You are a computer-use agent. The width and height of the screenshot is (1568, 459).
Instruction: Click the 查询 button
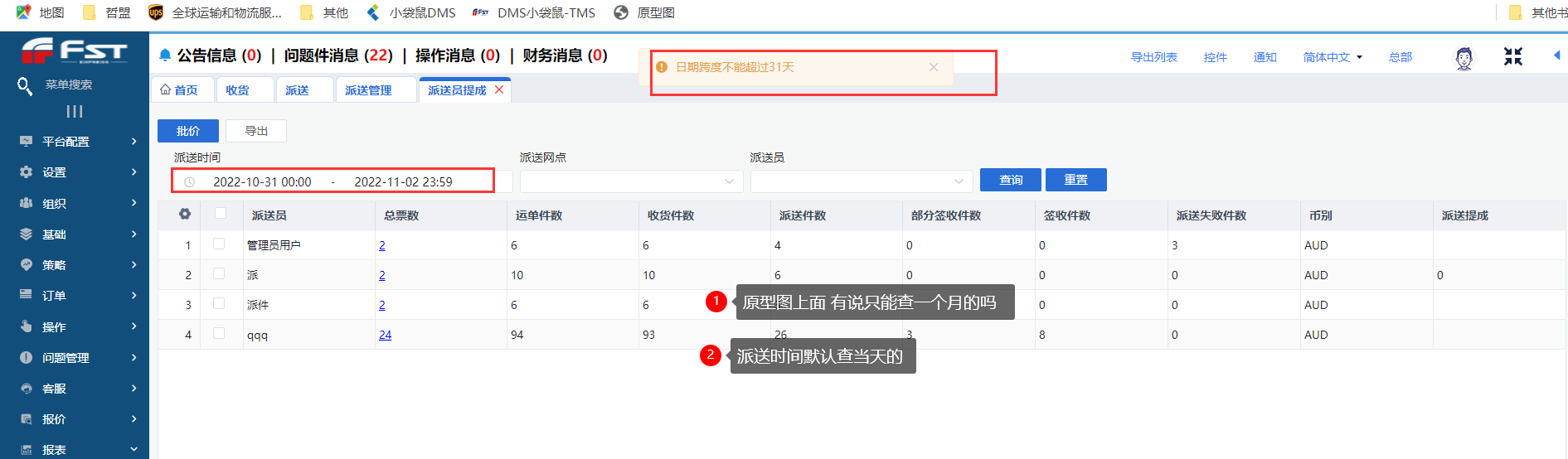pos(1011,180)
